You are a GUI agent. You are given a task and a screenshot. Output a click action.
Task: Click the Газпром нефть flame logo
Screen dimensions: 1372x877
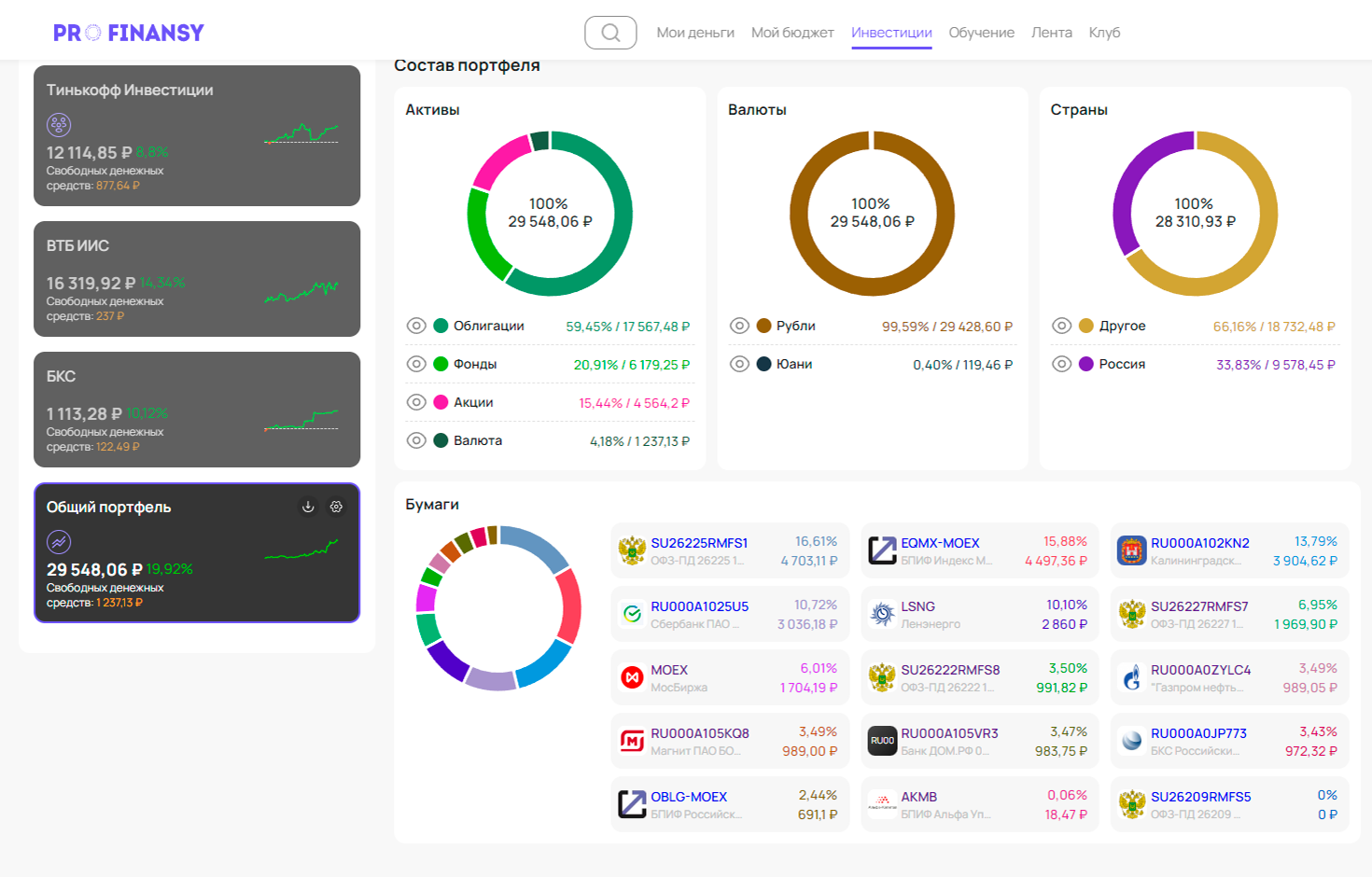point(1132,677)
